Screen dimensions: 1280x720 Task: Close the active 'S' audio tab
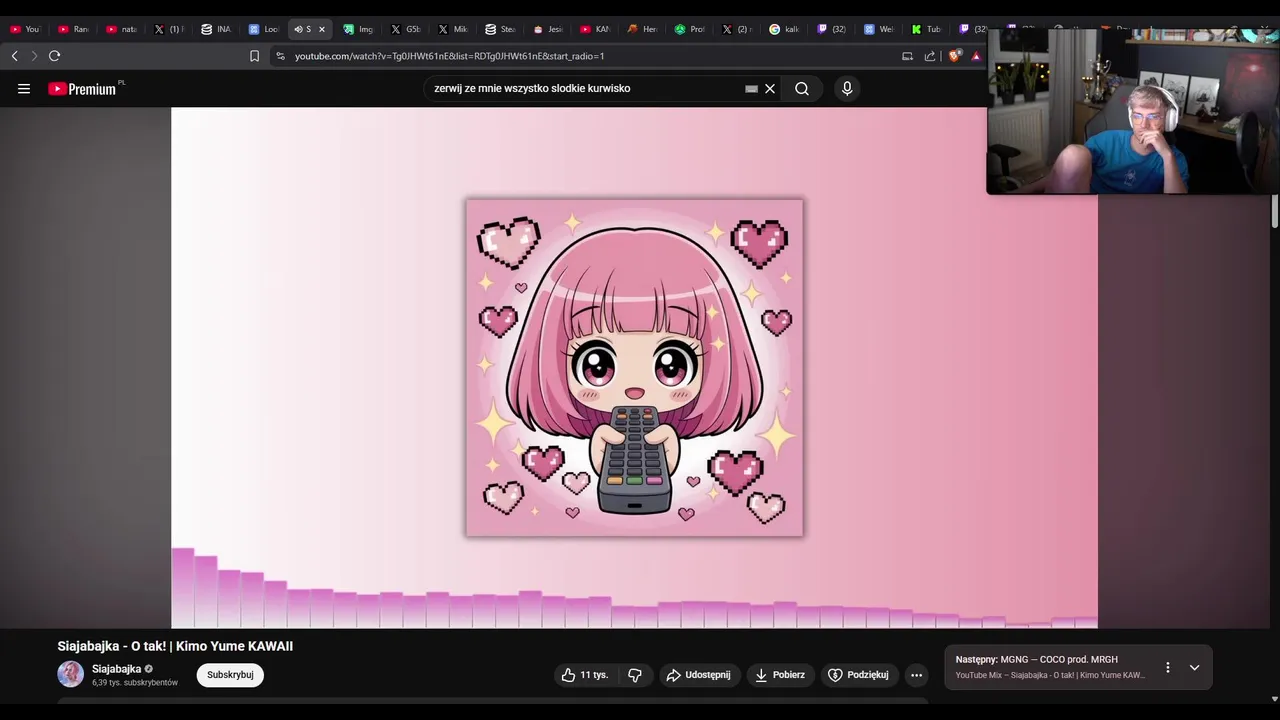tap(322, 29)
